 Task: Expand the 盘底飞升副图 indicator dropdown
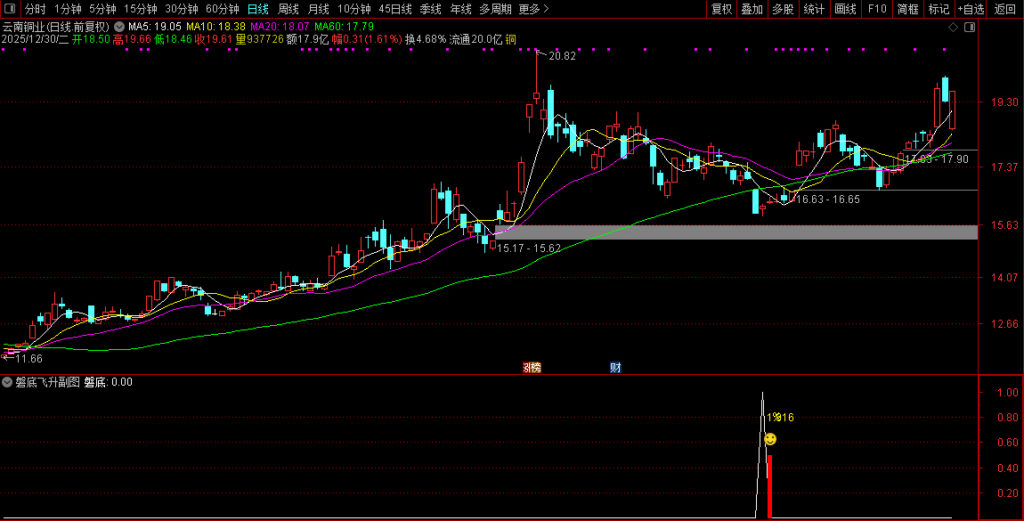click(8, 382)
